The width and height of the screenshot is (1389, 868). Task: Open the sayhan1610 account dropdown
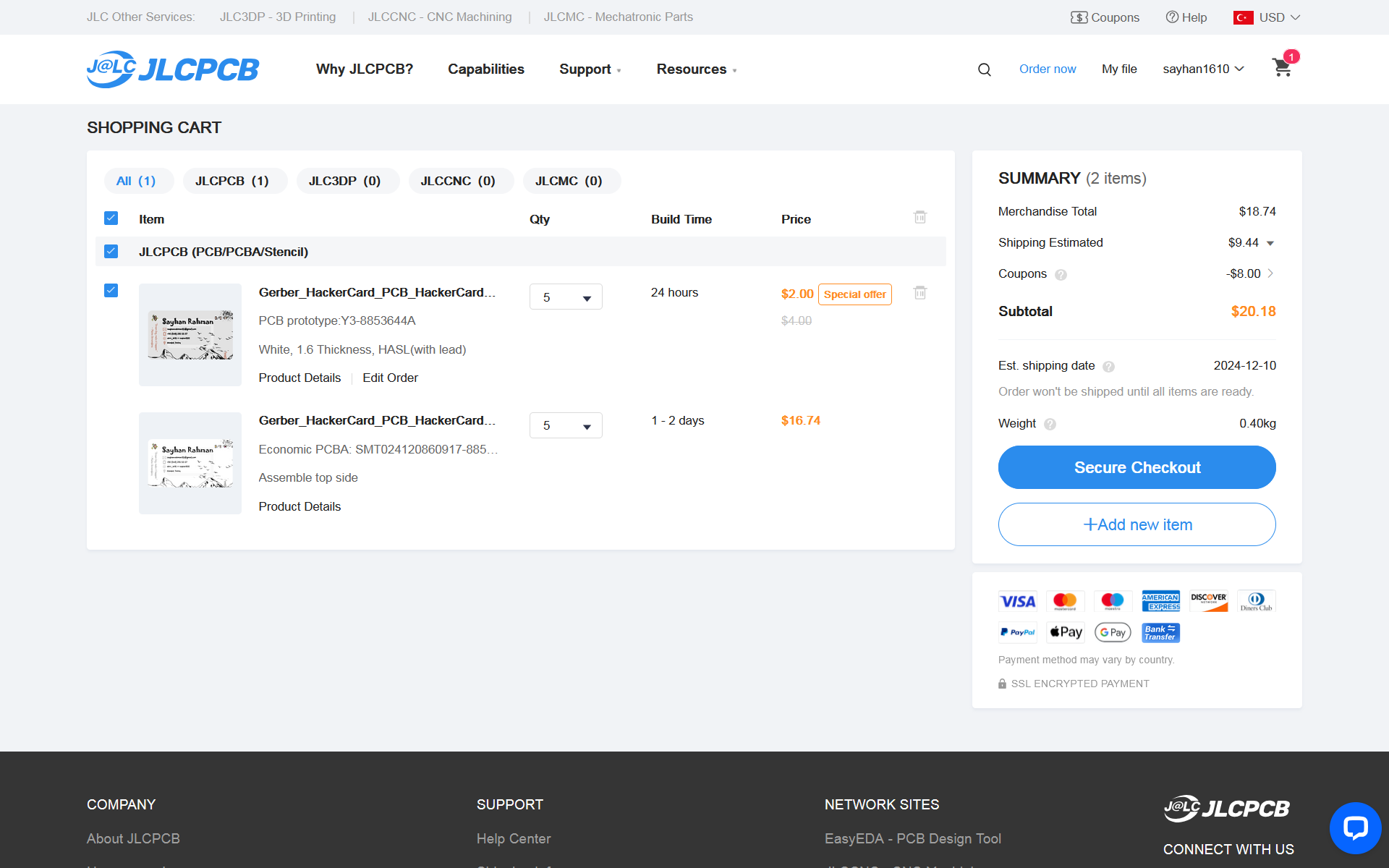[1203, 69]
